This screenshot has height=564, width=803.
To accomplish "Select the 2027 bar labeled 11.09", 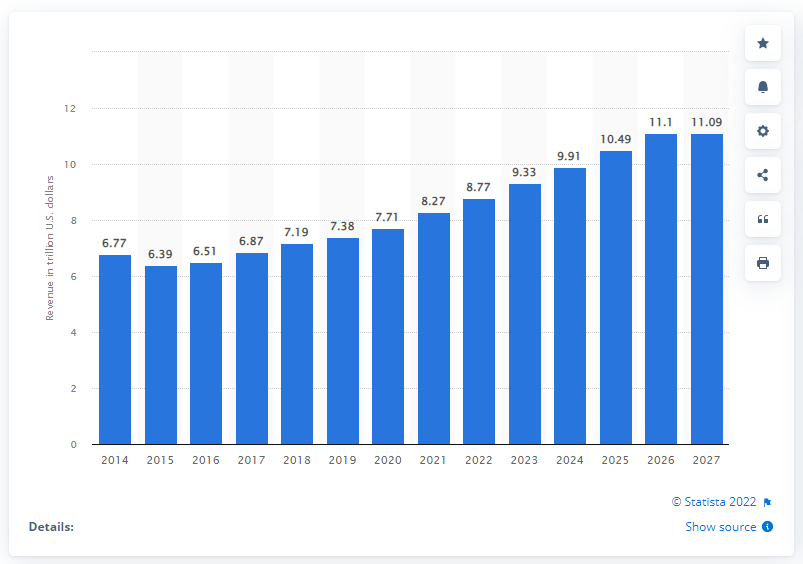I will pos(707,289).
